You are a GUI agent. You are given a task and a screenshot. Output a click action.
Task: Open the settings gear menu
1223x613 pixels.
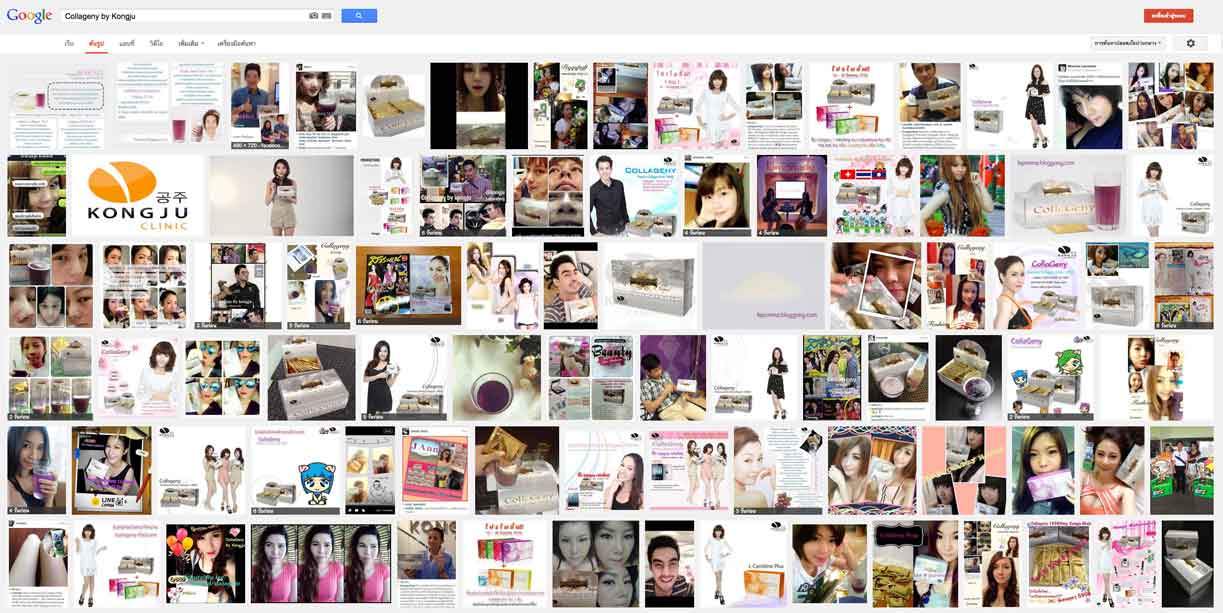1190,43
